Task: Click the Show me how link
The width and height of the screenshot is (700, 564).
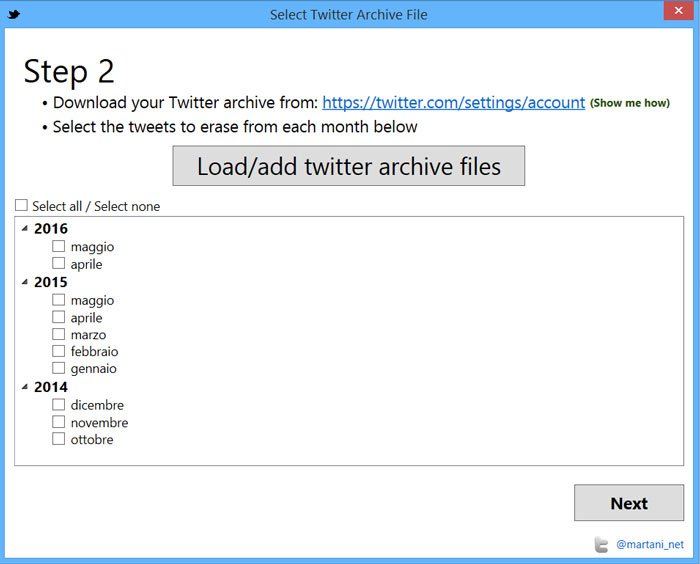Action: [630, 103]
